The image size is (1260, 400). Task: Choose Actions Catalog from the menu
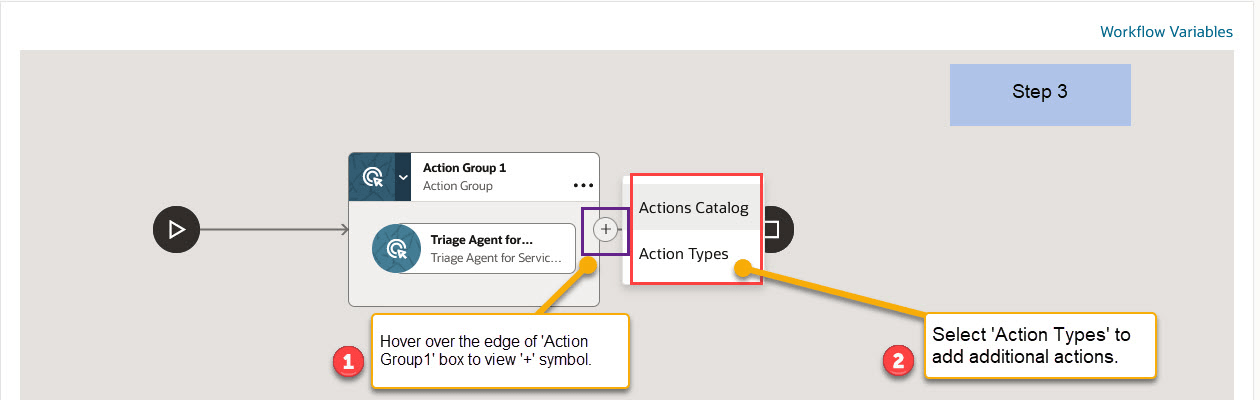click(x=693, y=208)
